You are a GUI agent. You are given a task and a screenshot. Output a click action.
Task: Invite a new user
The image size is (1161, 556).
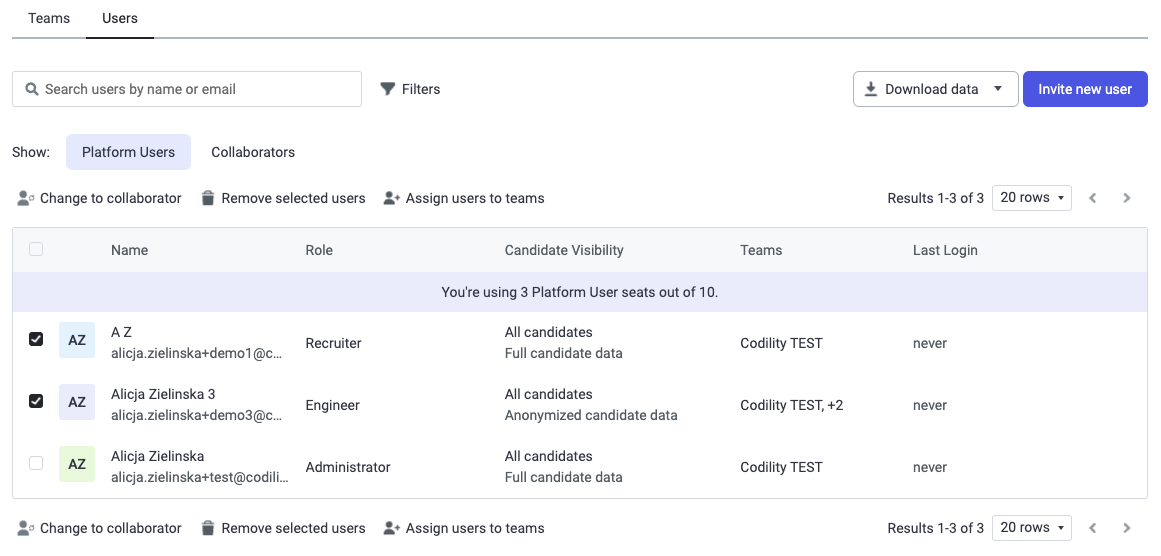coord(1085,89)
